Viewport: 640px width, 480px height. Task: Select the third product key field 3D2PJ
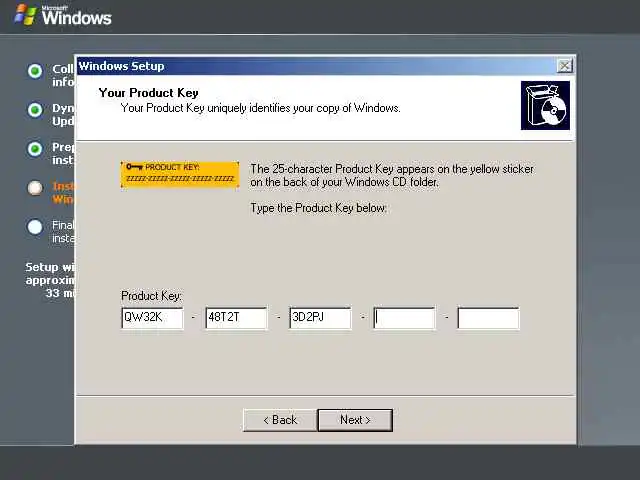(x=320, y=318)
